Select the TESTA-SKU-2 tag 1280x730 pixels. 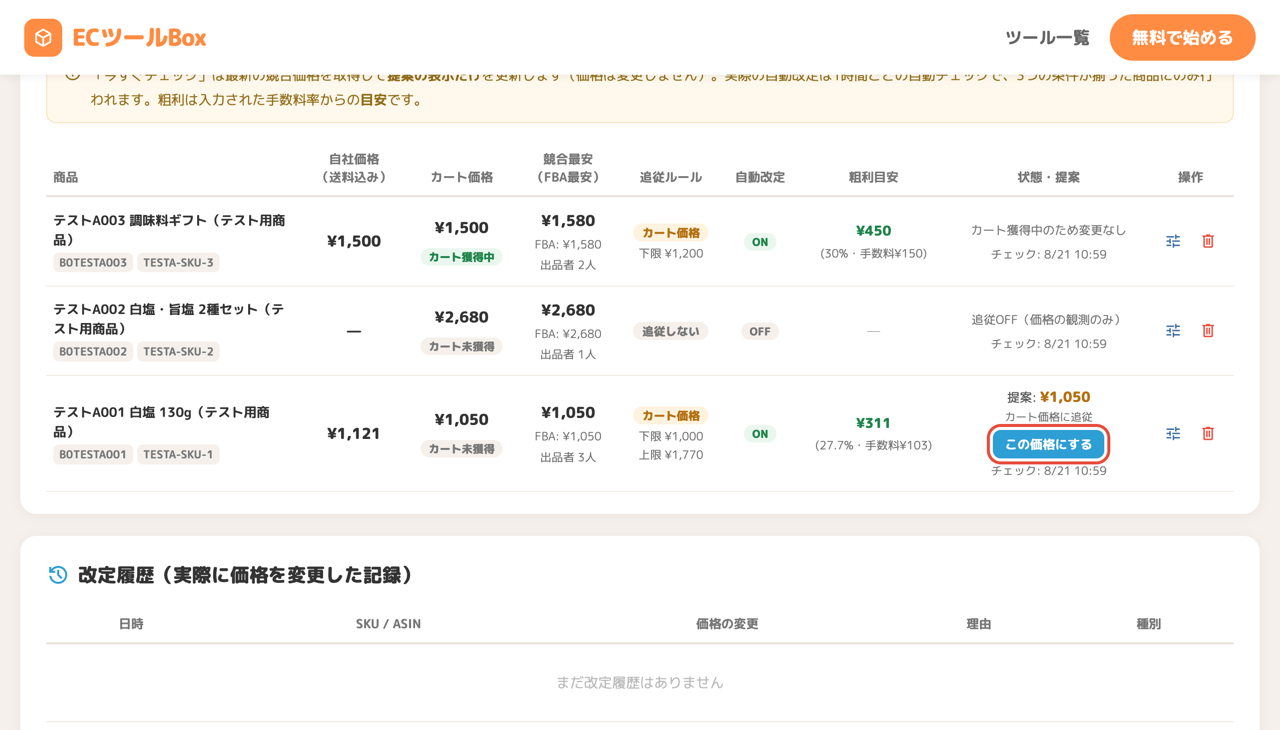tap(178, 352)
